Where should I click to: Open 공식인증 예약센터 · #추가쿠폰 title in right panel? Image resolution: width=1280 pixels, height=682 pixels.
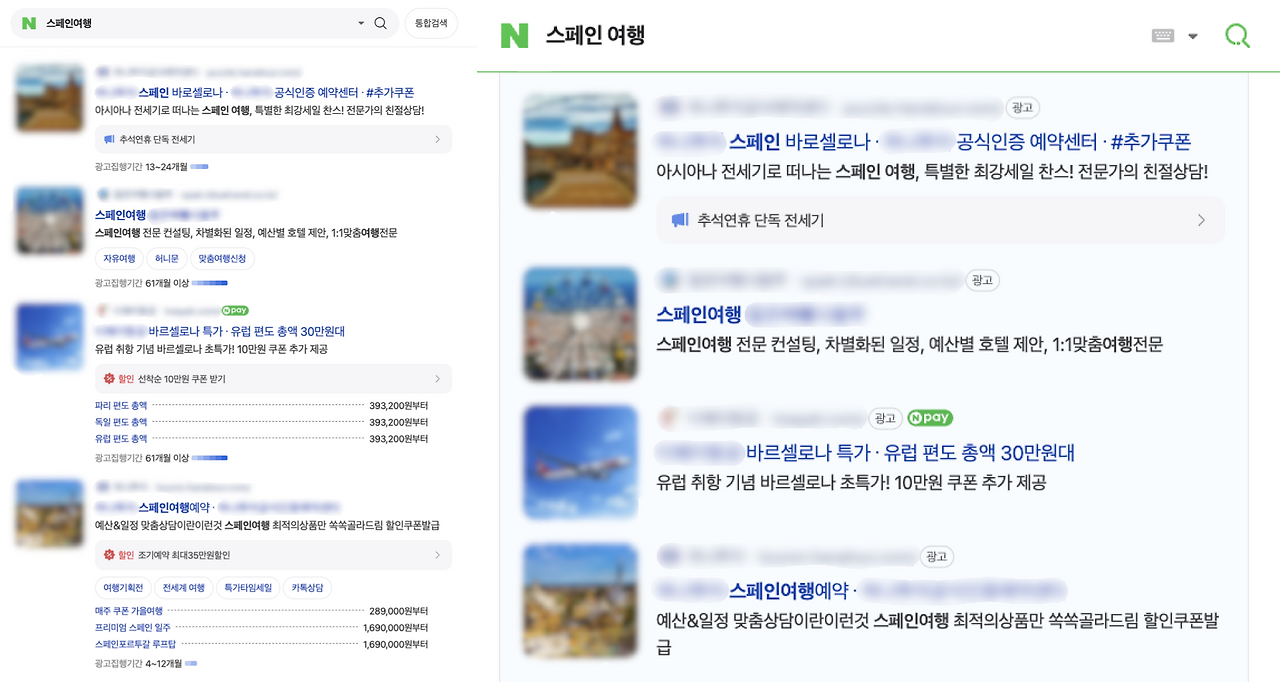[1074, 141]
